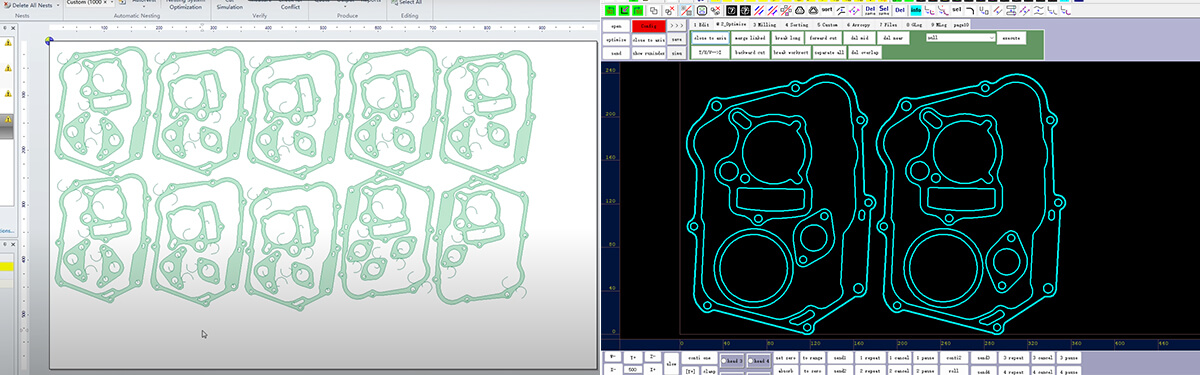
Task: Click the first green toolbar icon
Action: pyautogui.click(x=610, y=9)
